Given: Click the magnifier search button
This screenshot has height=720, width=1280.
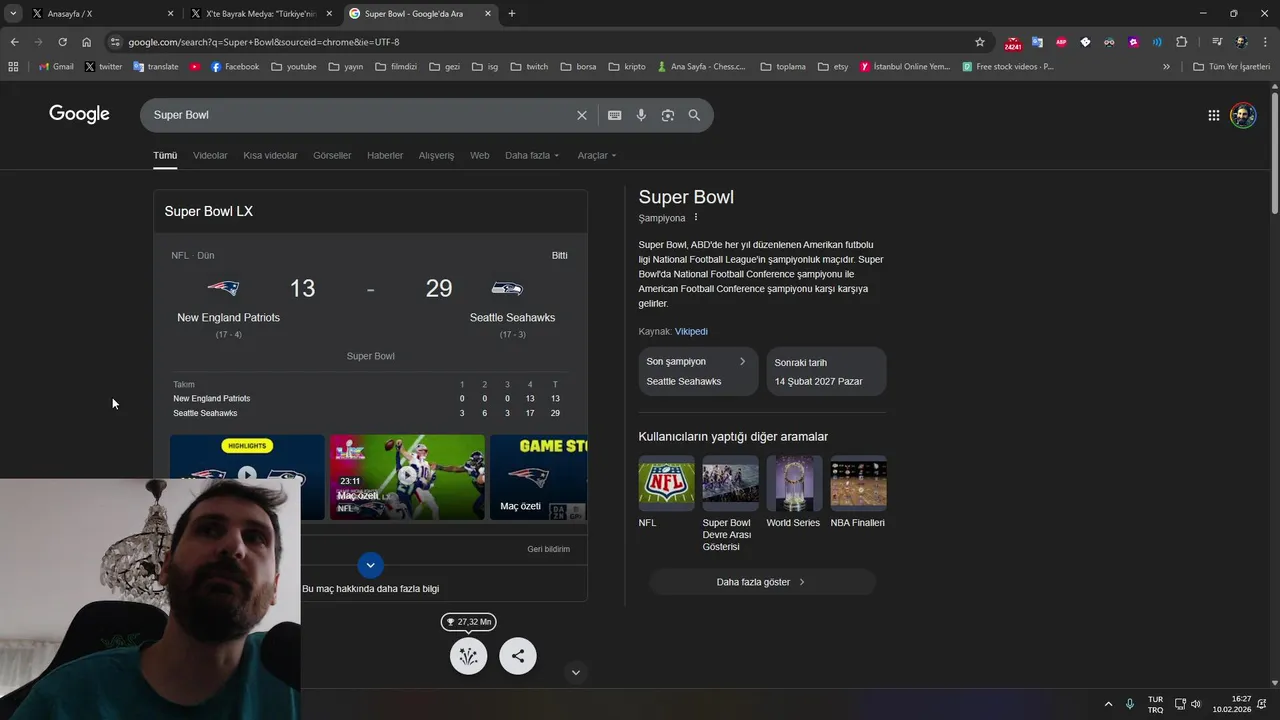Looking at the screenshot, I should tap(694, 115).
